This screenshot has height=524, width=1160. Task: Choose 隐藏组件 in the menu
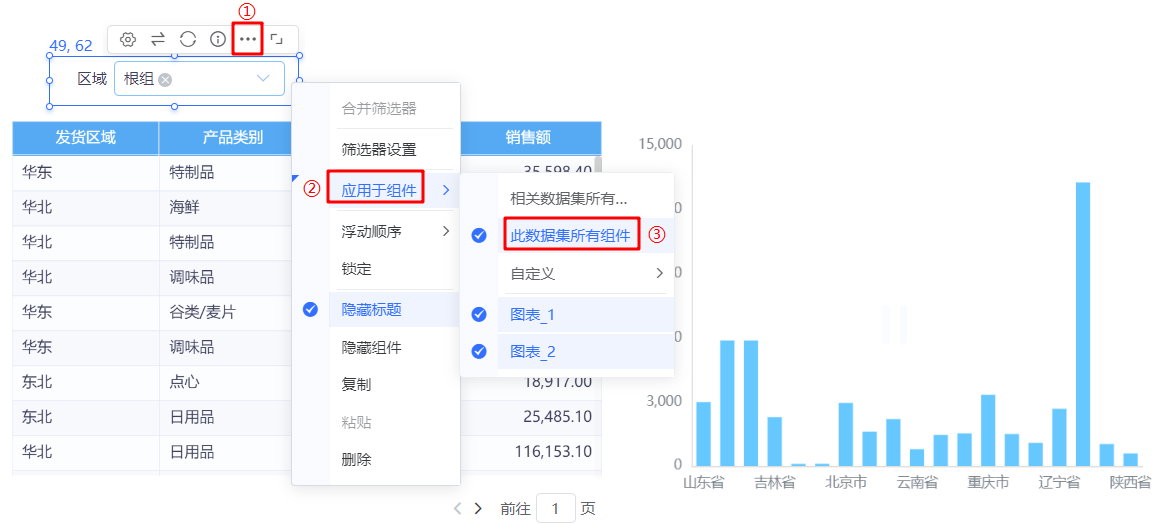click(371, 347)
